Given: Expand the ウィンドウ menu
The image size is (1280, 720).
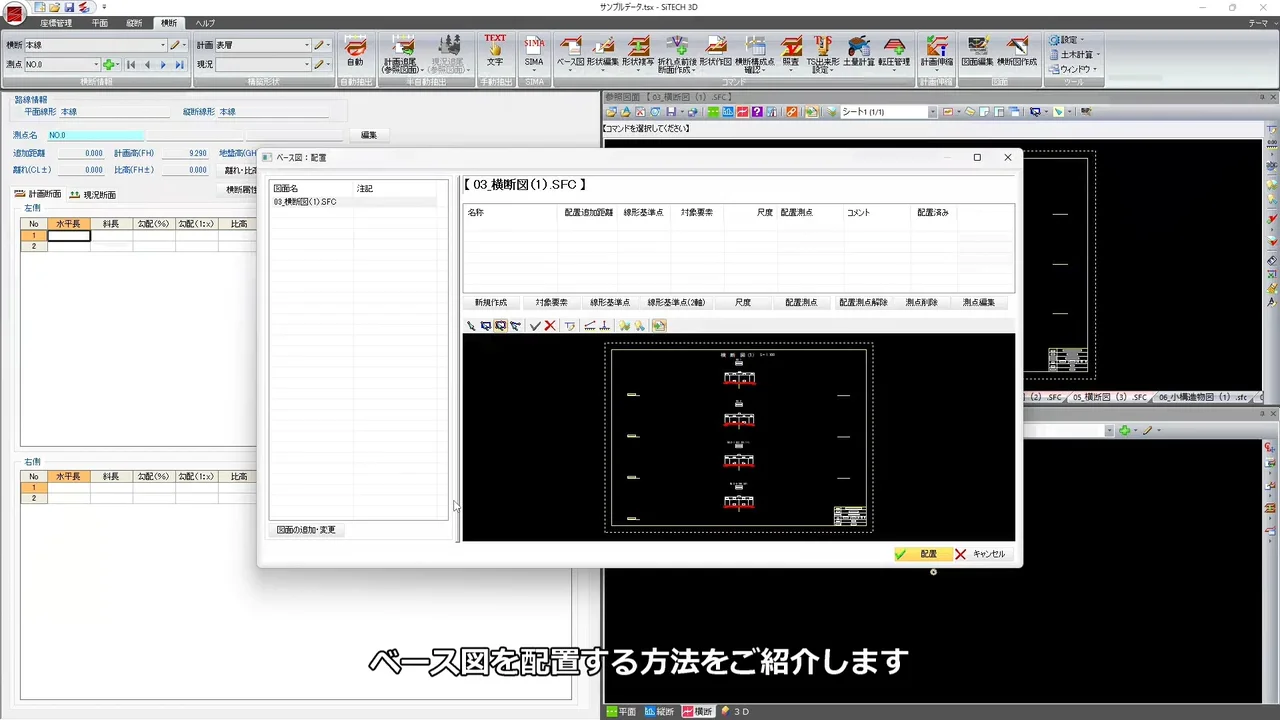Looking at the screenshot, I should pos(1073,70).
